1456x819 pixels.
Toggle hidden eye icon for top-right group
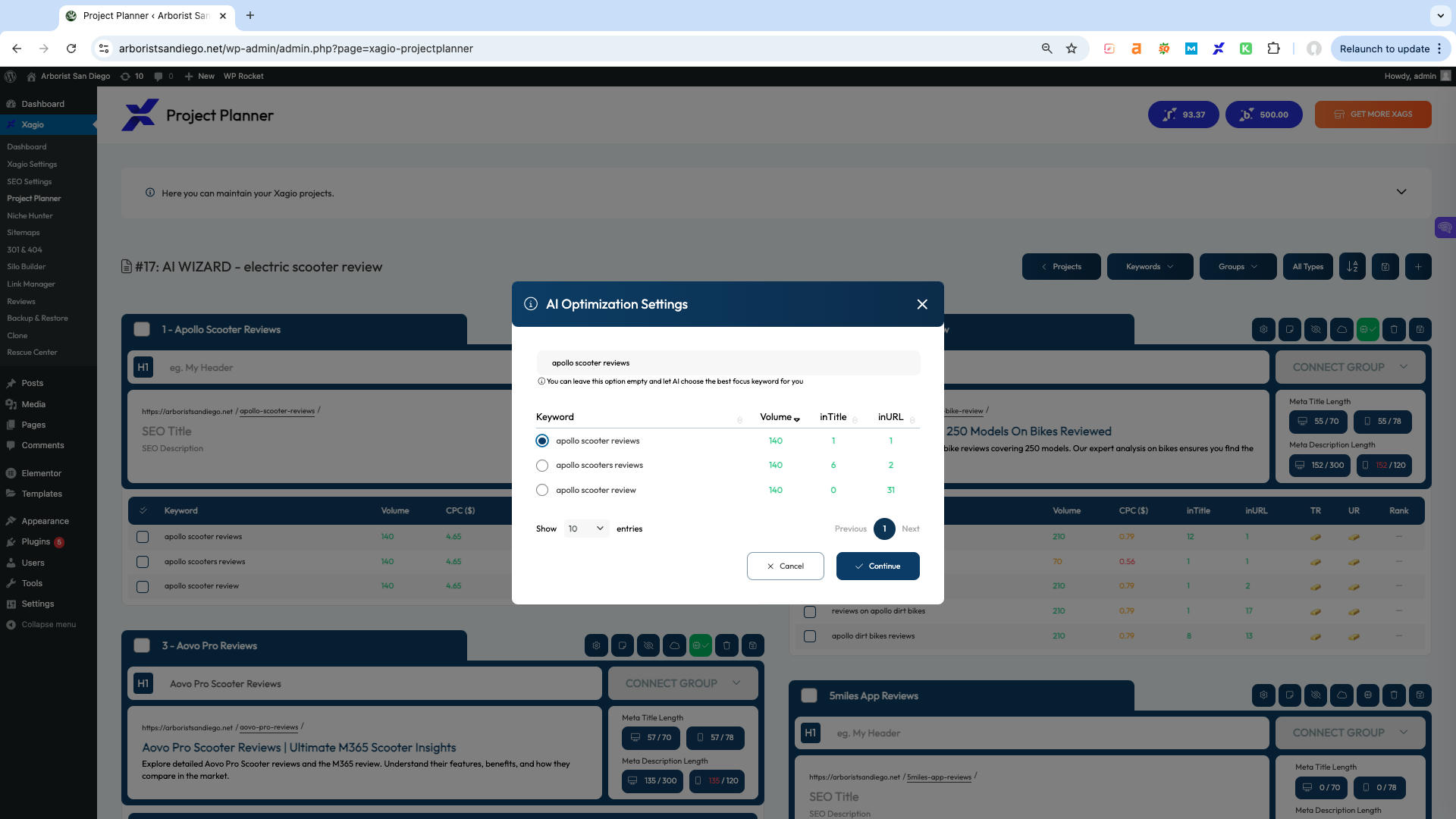click(1316, 329)
